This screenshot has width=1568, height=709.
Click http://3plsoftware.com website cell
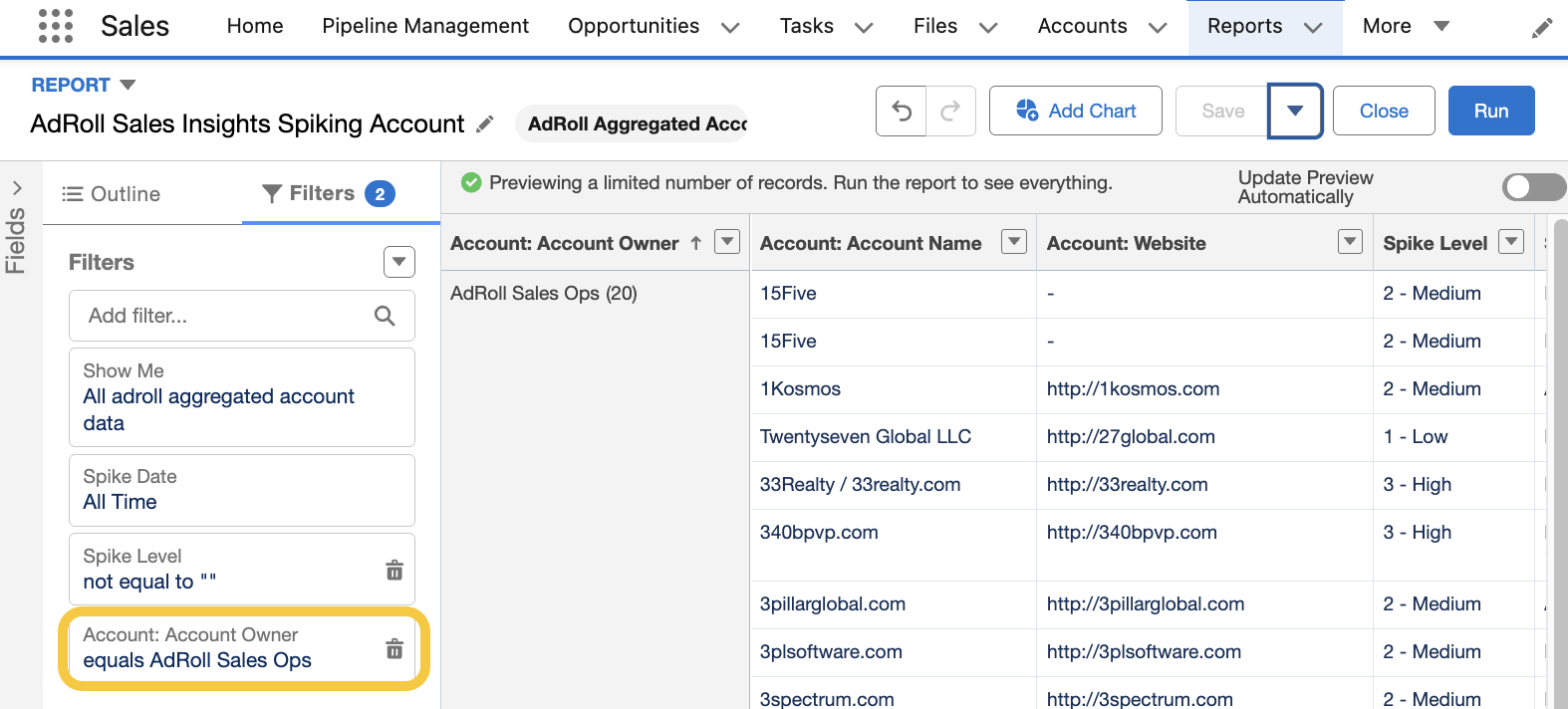1203,652
